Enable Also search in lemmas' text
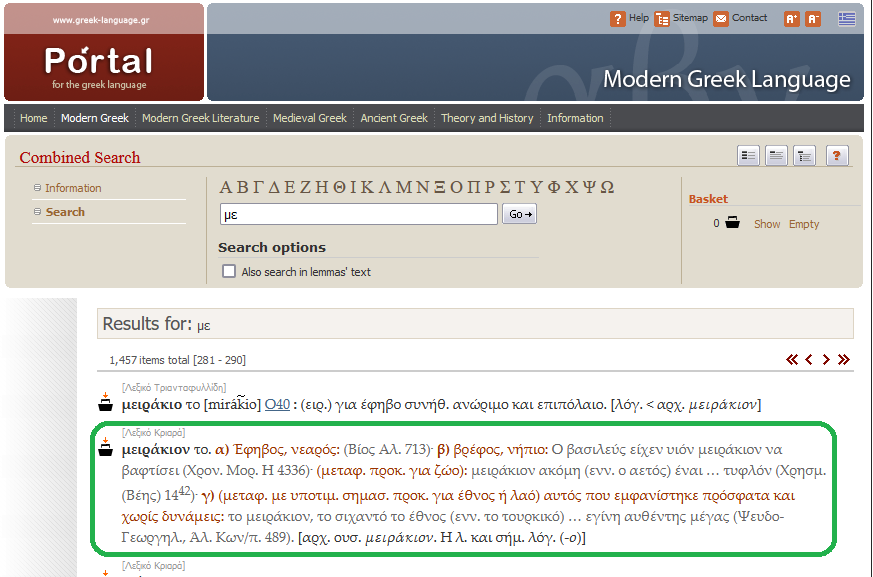 click(x=229, y=271)
